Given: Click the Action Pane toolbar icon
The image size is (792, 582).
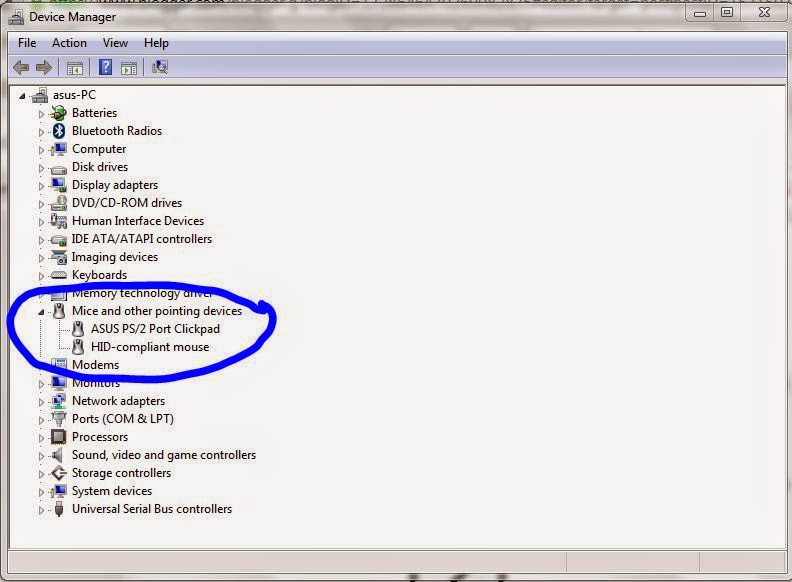Looking at the screenshot, I should tap(129, 68).
